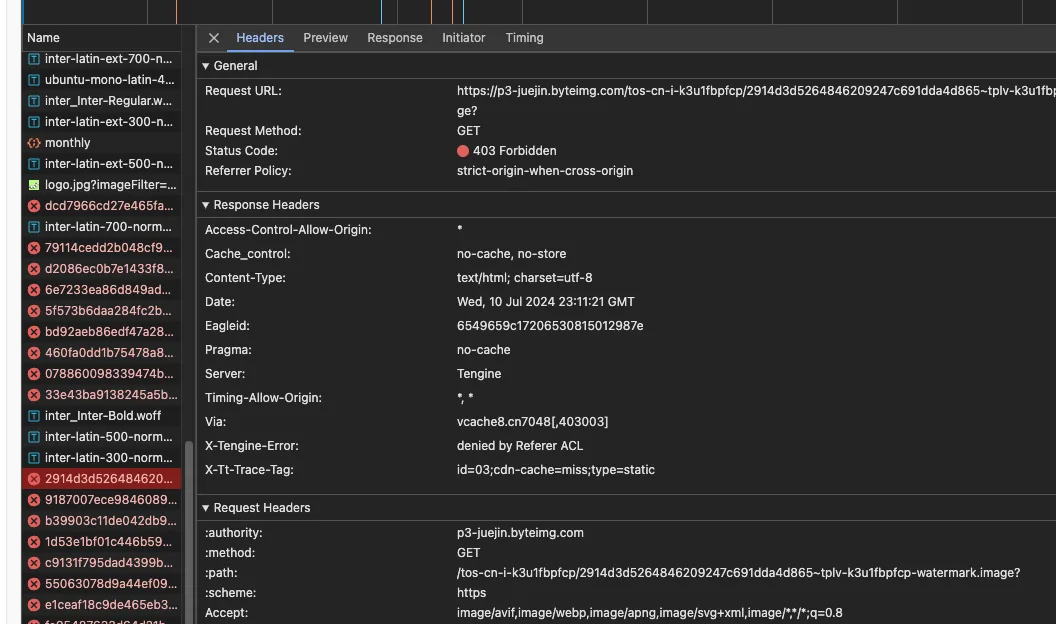Click the 403 Forbidden status code

point(515,151)
